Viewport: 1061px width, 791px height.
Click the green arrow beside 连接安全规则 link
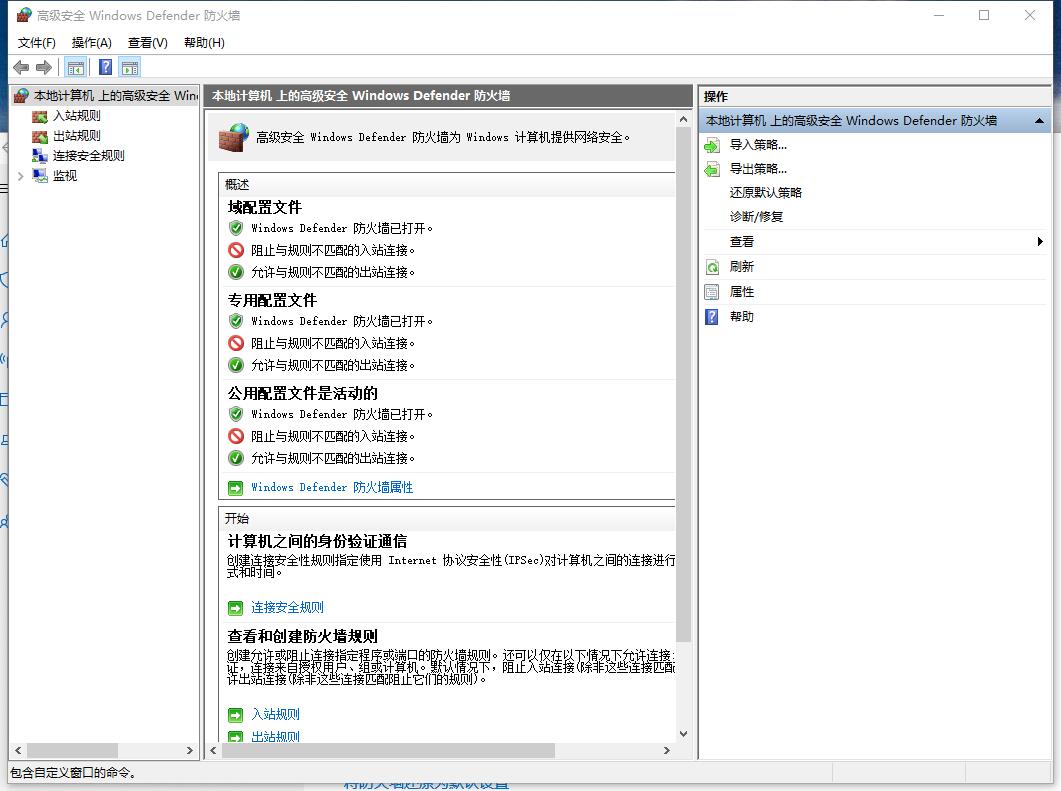235,608
